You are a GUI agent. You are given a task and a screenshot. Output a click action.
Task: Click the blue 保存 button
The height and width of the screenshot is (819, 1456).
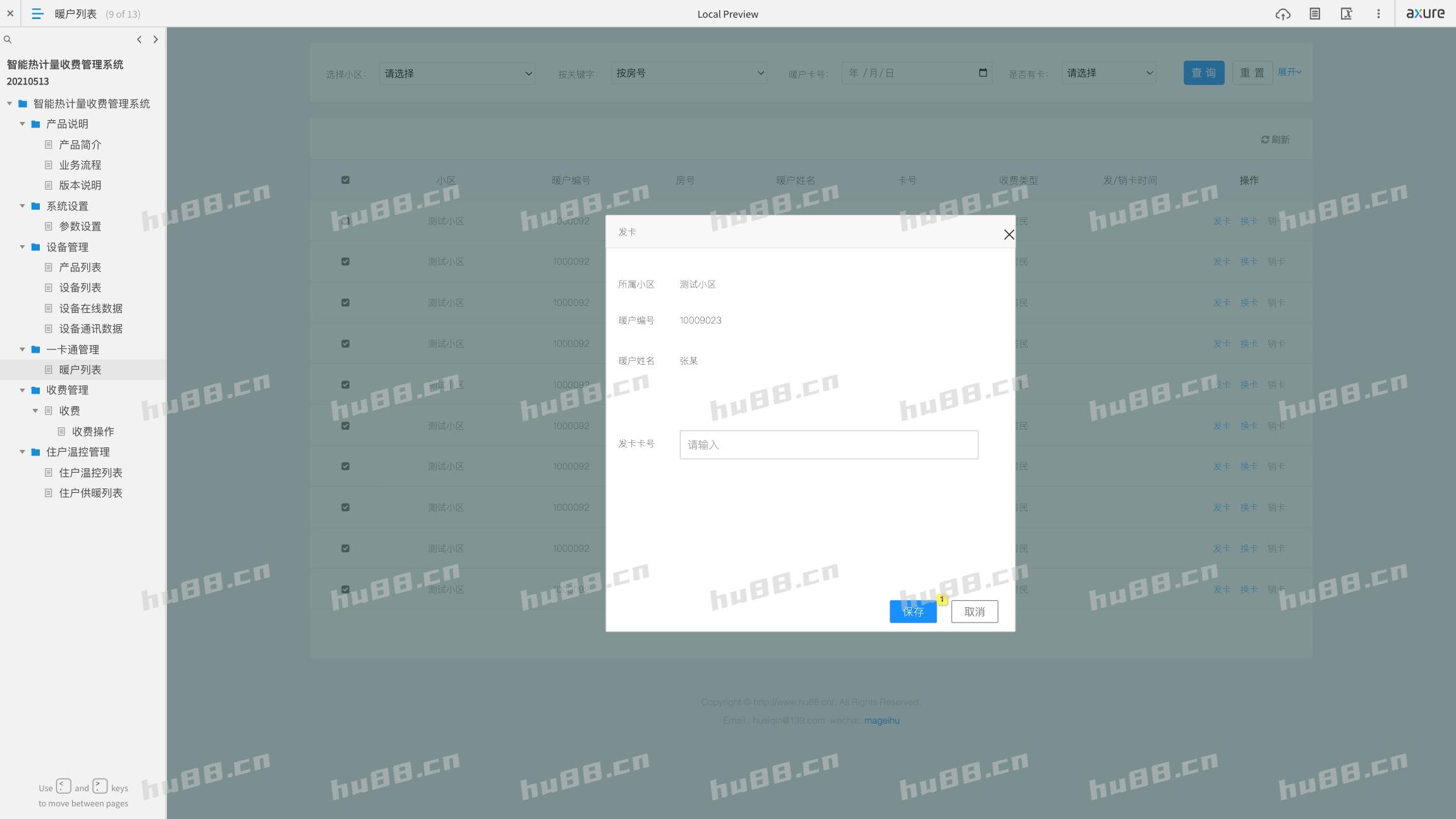(x=913, y=612)
